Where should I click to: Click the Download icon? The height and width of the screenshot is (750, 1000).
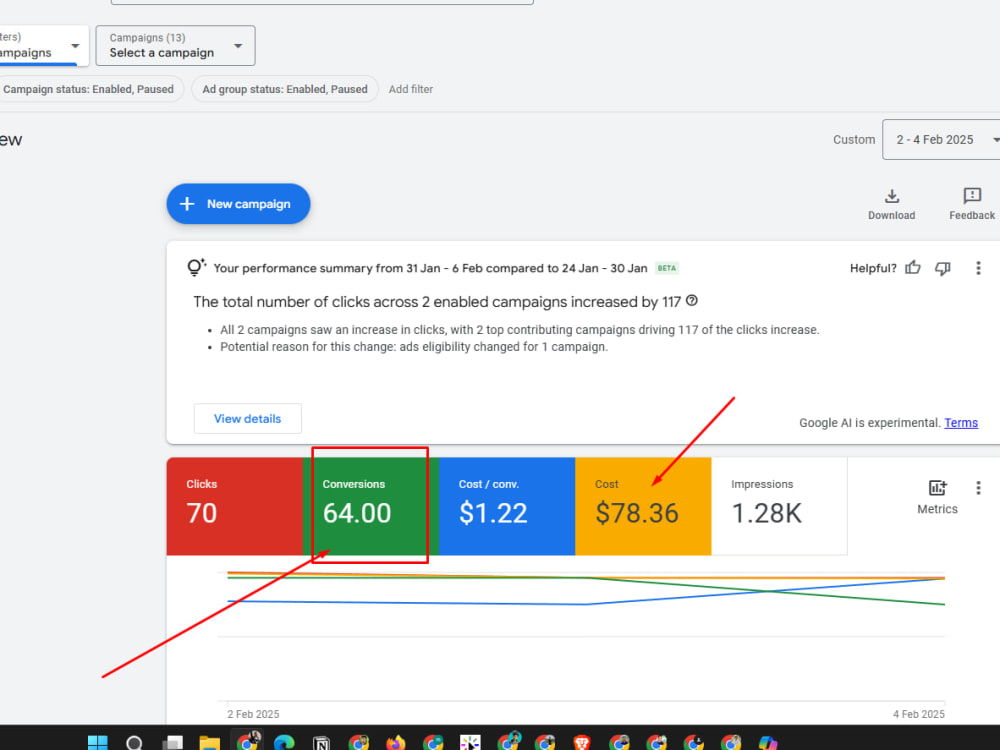click(x=892, y=196)
